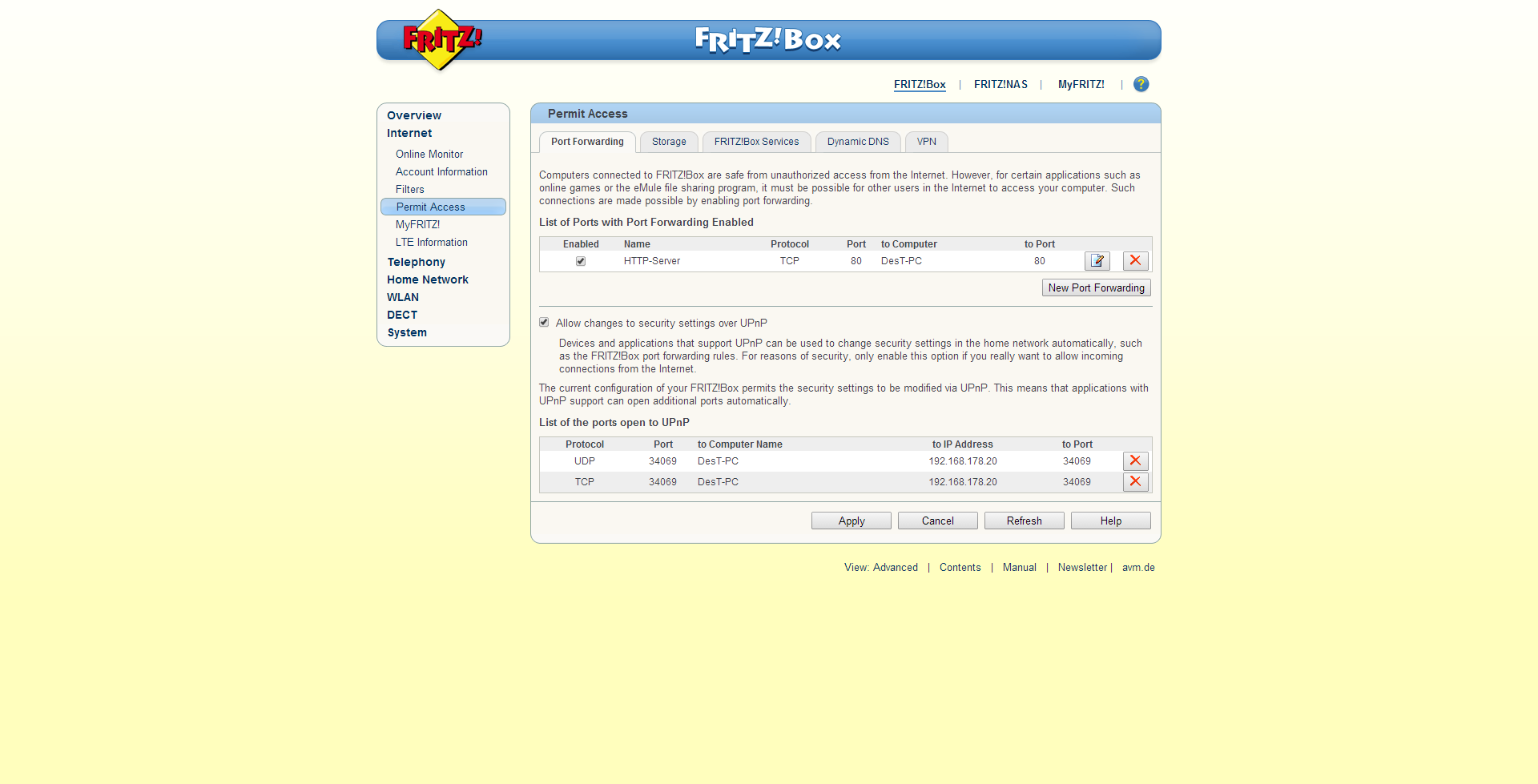Edit the HTTP-Server port forwarding rule
The width and height of the screenshot is (1538, 784).
point(1097,261)
